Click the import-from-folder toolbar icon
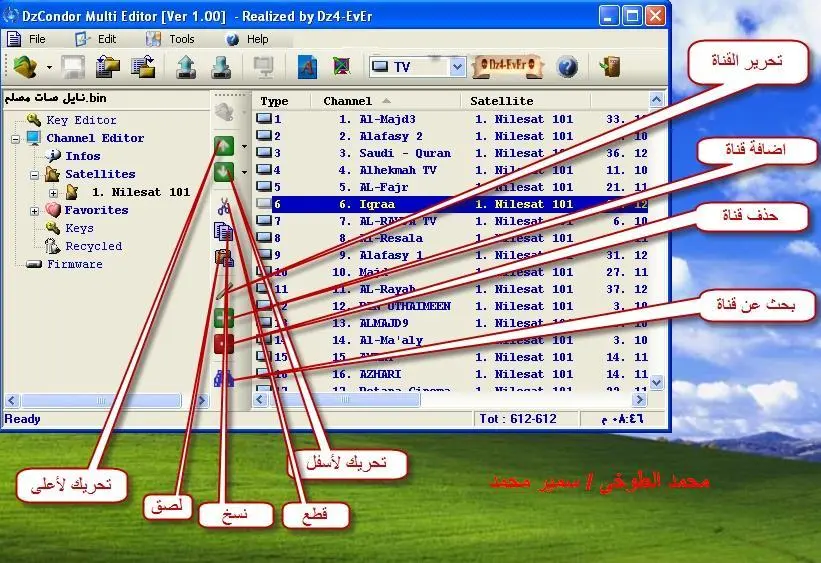821x563 pixels. (x=108, y=67)
